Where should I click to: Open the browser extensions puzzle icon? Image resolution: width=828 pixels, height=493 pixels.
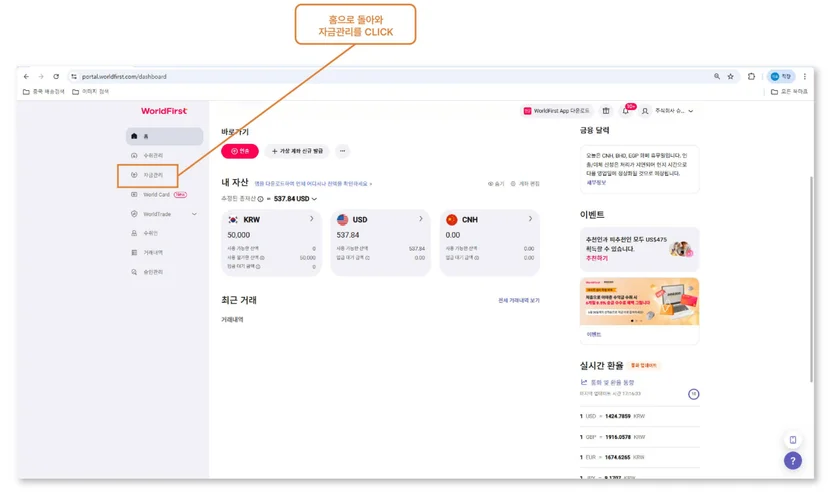[751, 77]
